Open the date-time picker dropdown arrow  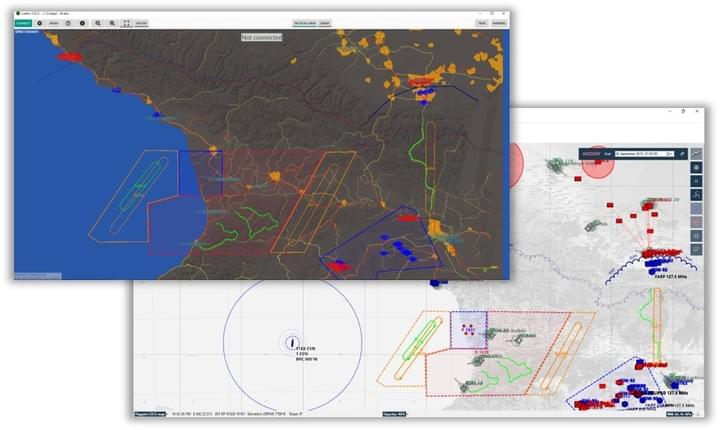click(x=670, y=154)
